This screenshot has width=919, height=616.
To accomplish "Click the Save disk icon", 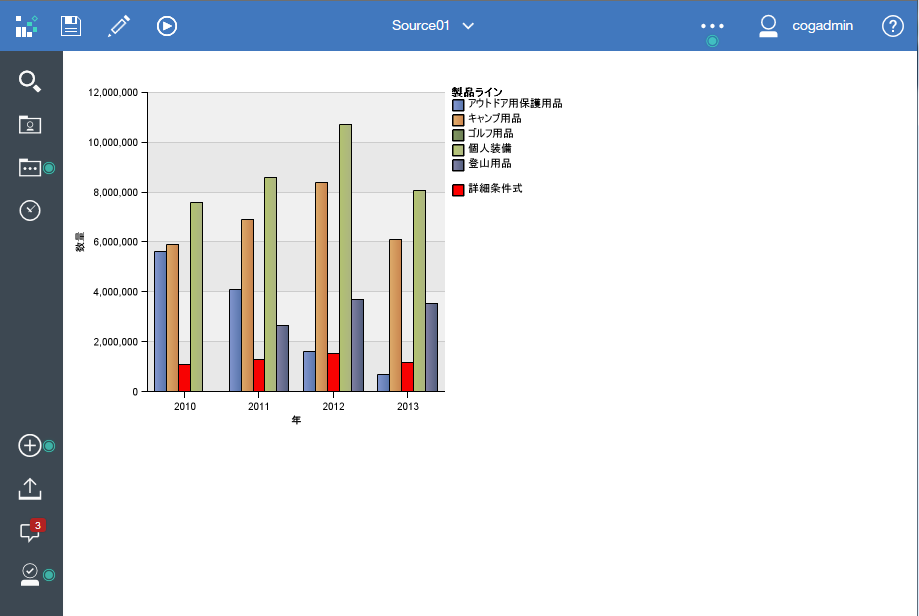I will coord(71,26).
